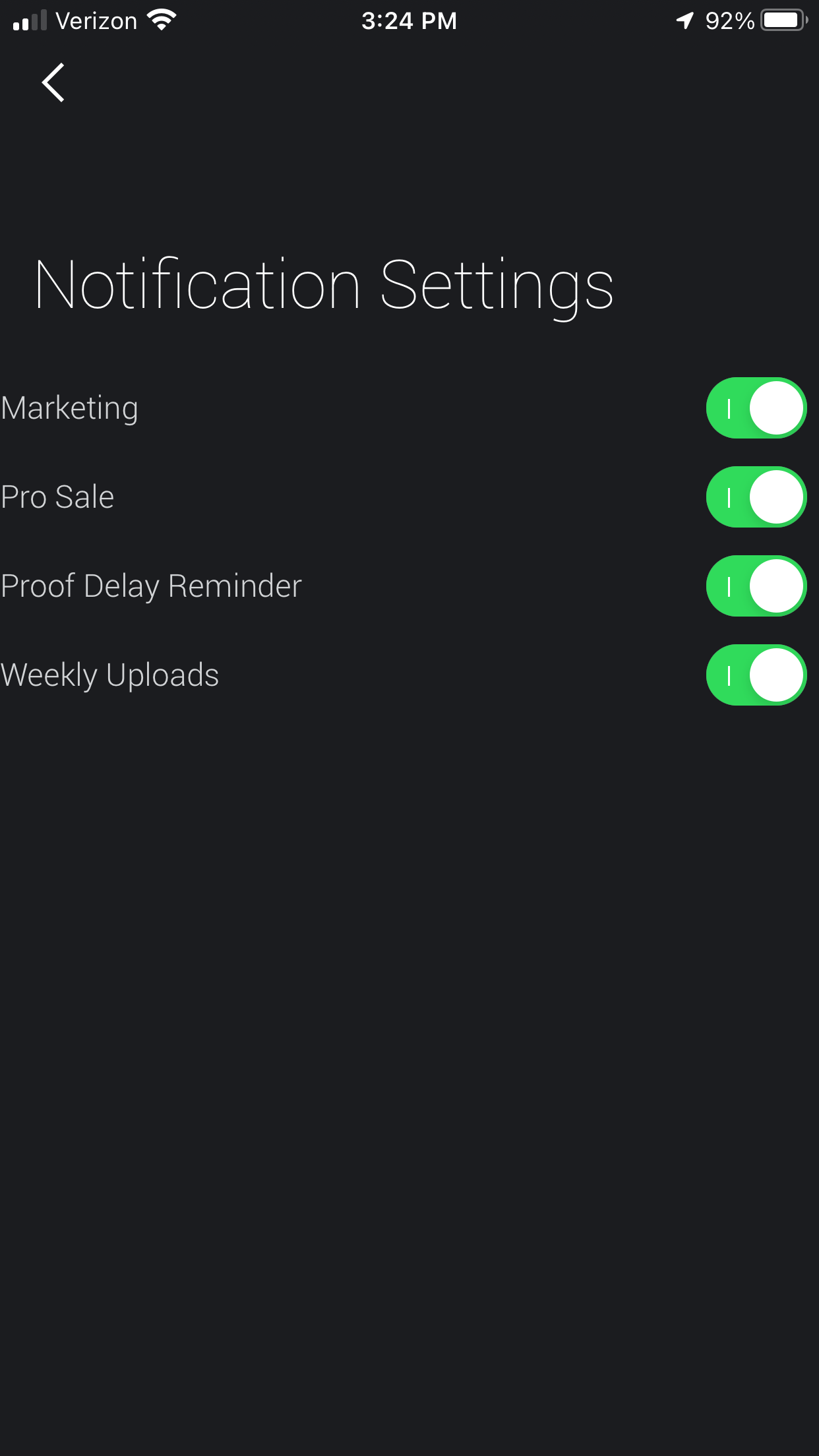Tap the word "Weekly" in fourth row
This screenshot has width=819, height=1456.
49,675
